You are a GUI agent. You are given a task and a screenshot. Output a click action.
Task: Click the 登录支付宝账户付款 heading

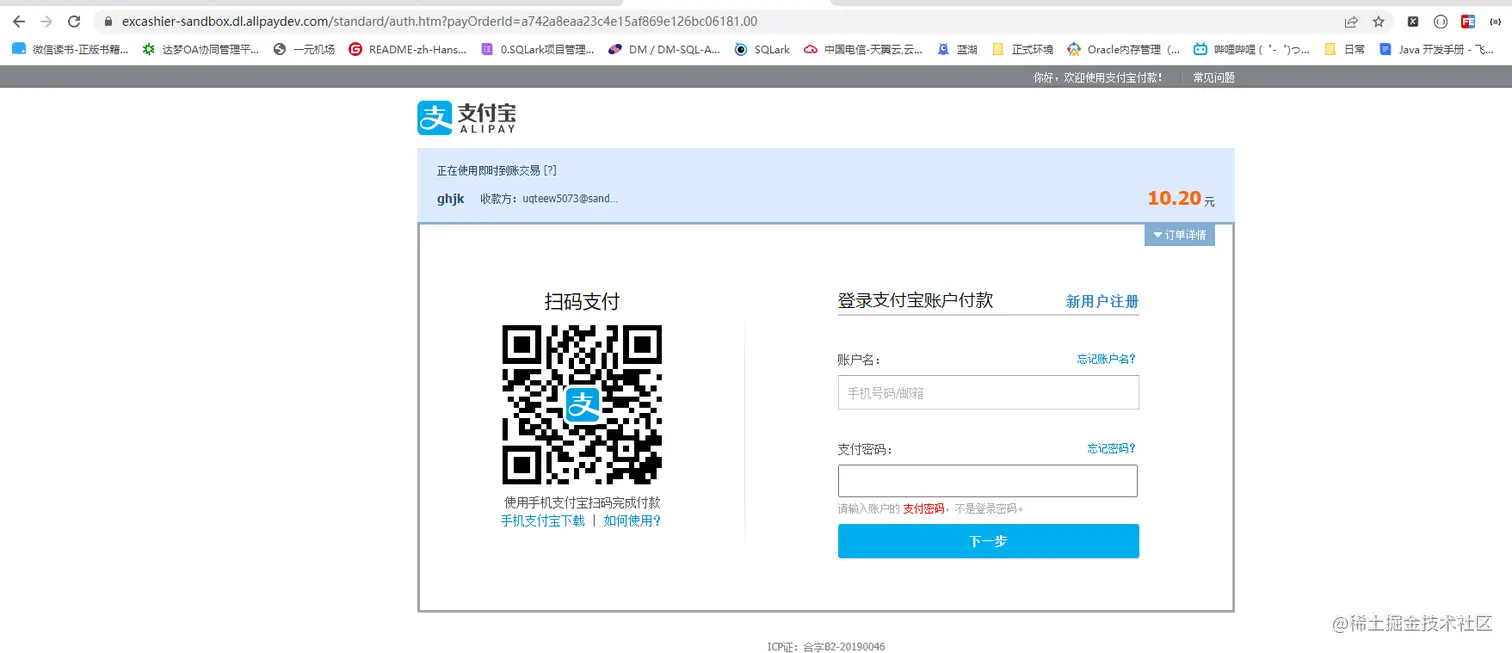coord(915,300)
